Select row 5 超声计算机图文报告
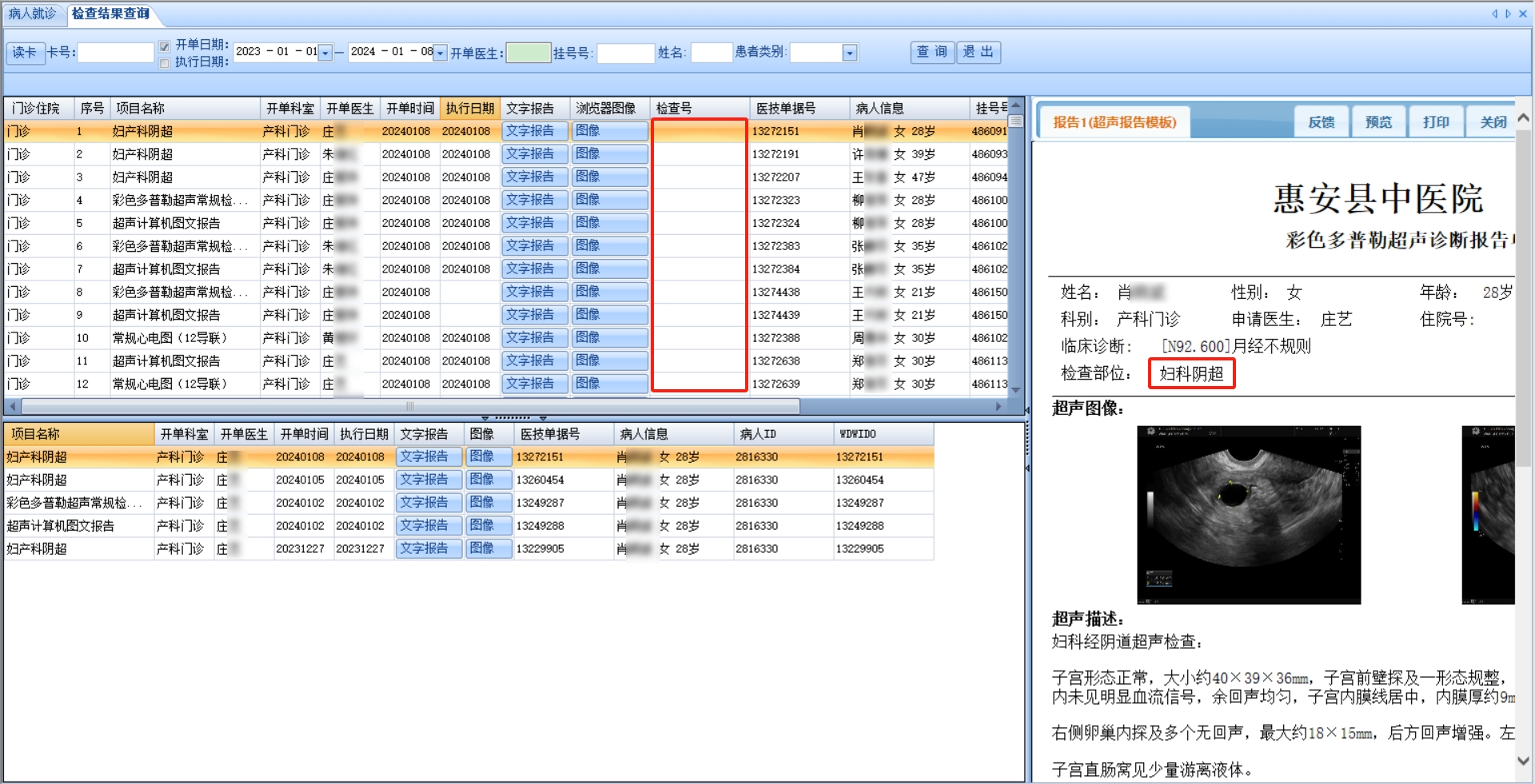Screen dimensions: 1535x784 pos(505,223)
